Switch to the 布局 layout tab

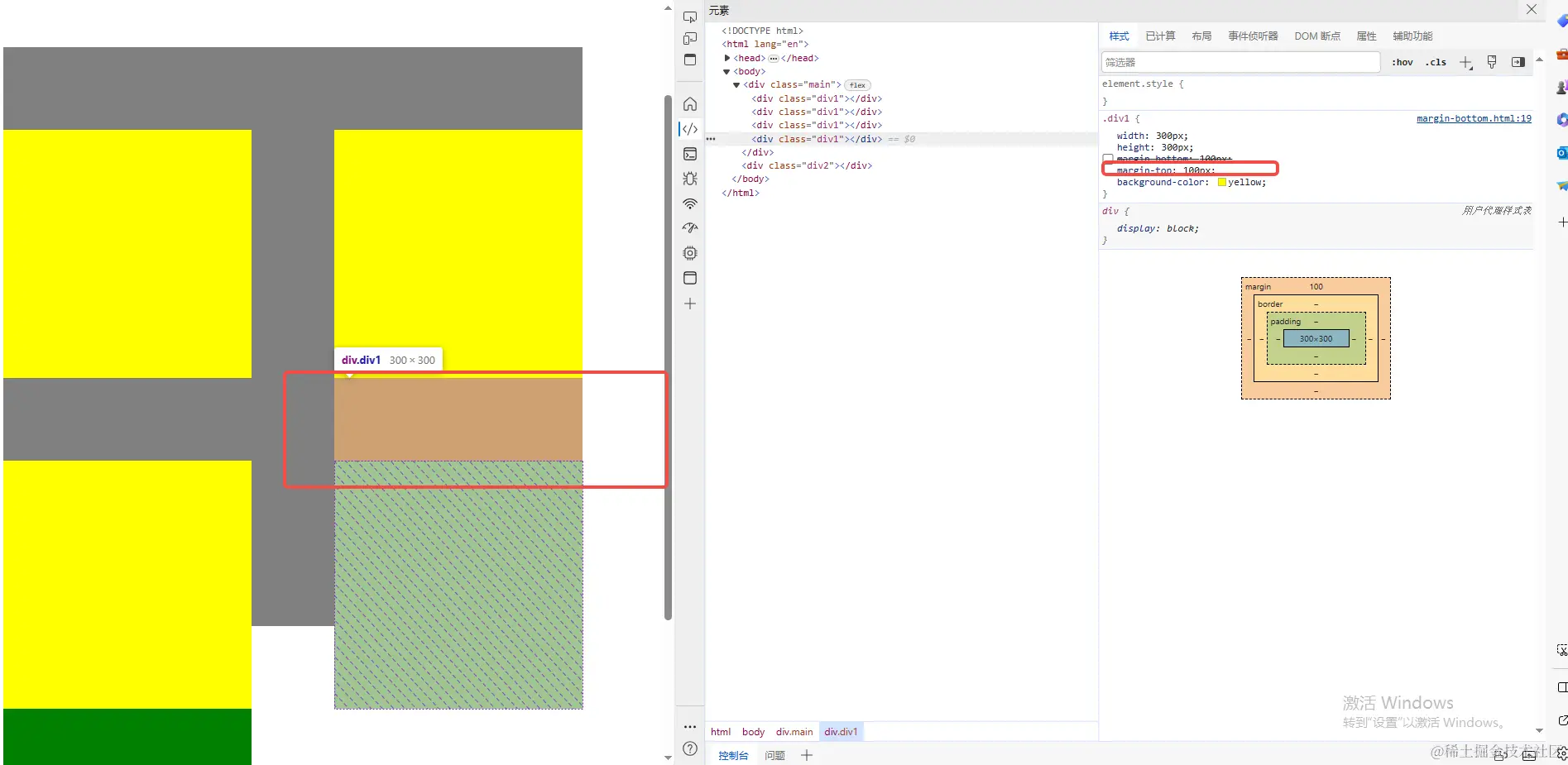[1201, 36]
